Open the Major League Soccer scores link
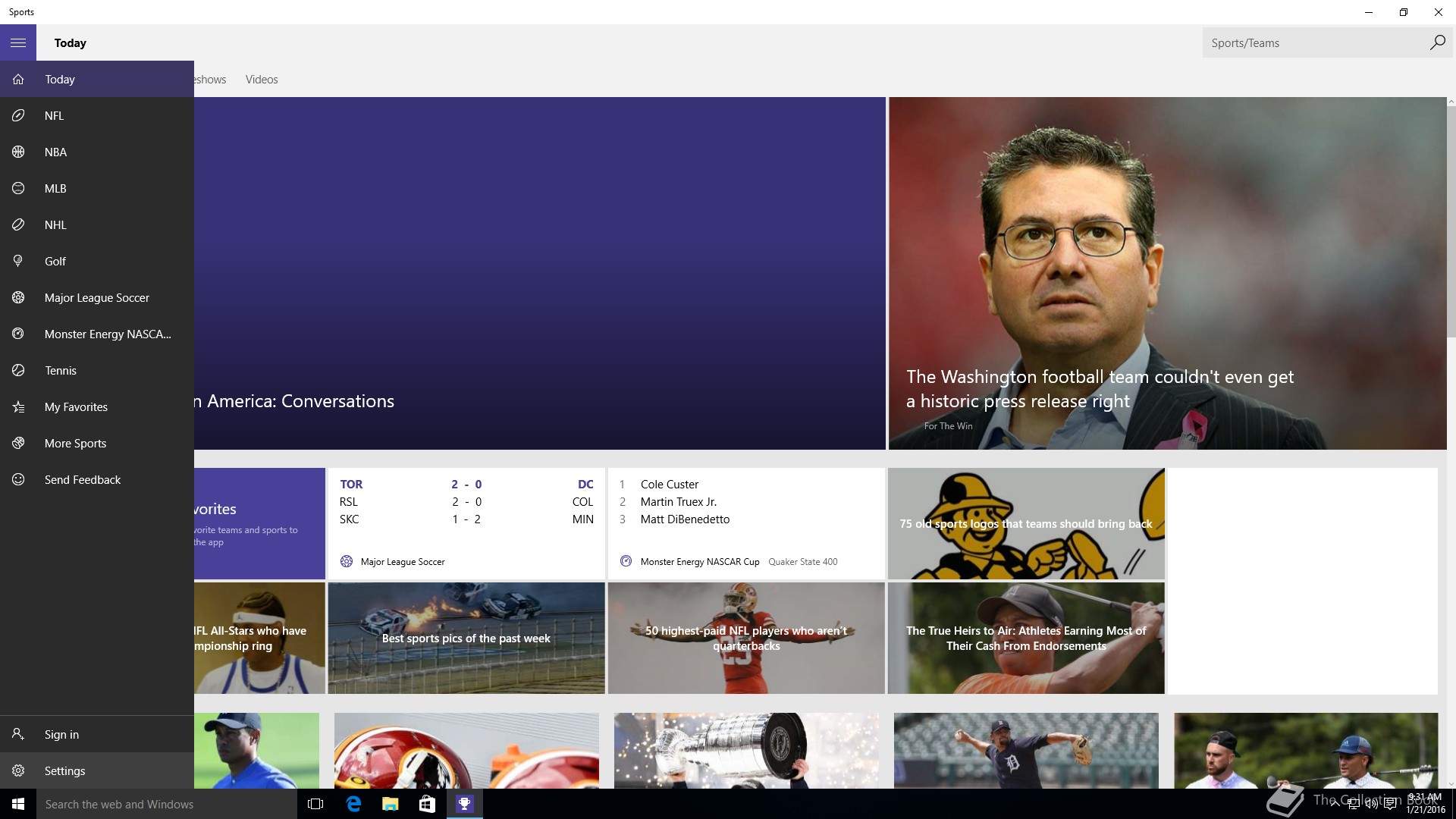1456x819 pixels. [403, 561]
